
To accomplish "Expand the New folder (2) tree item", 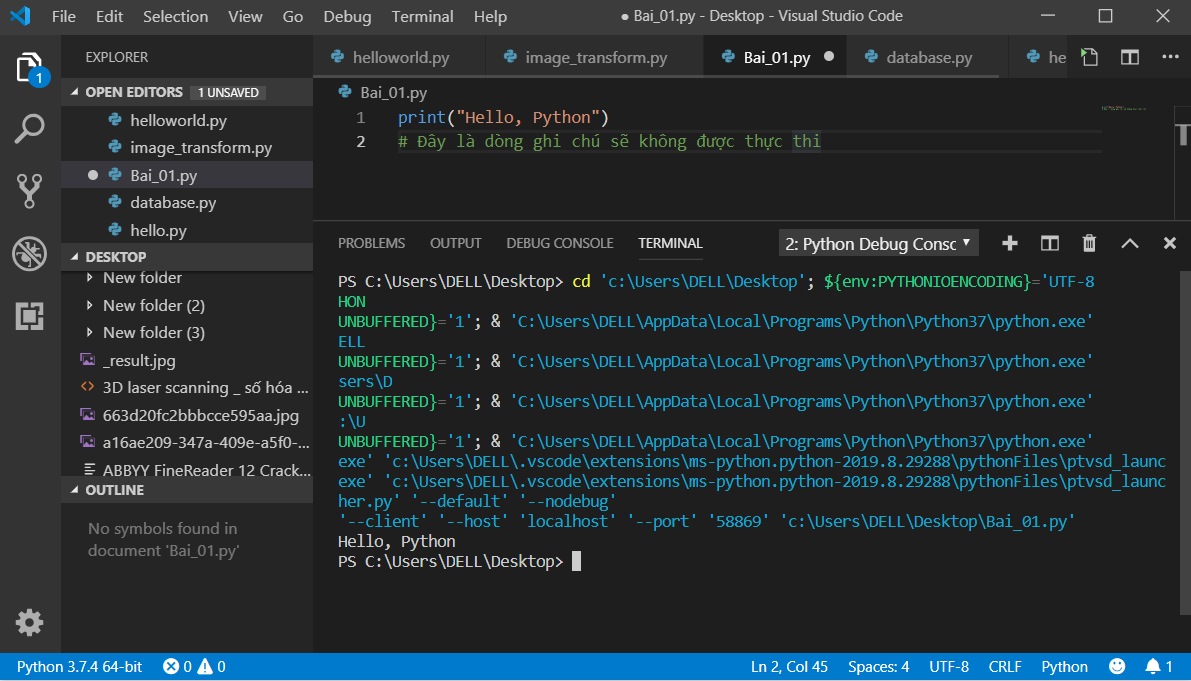I will coord(153,305).
